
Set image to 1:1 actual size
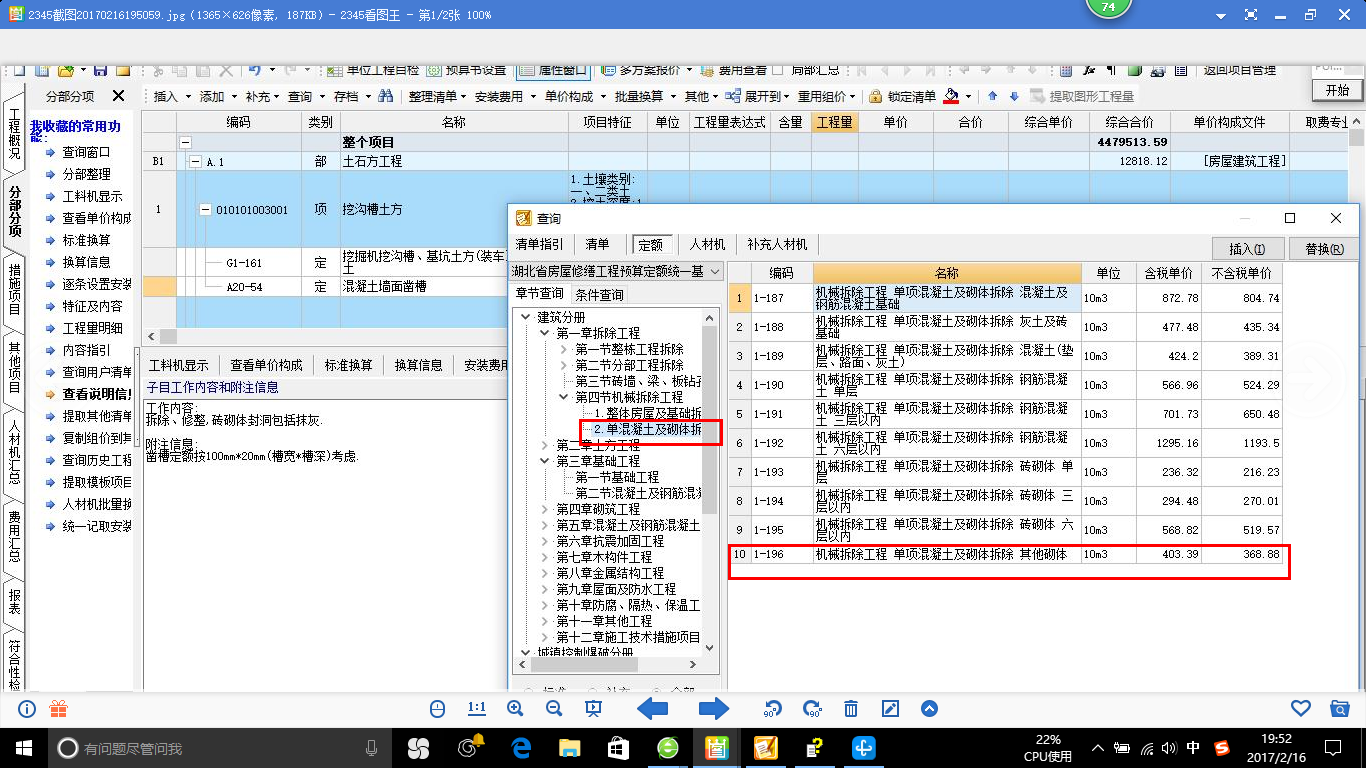click(x=476, y=709)
